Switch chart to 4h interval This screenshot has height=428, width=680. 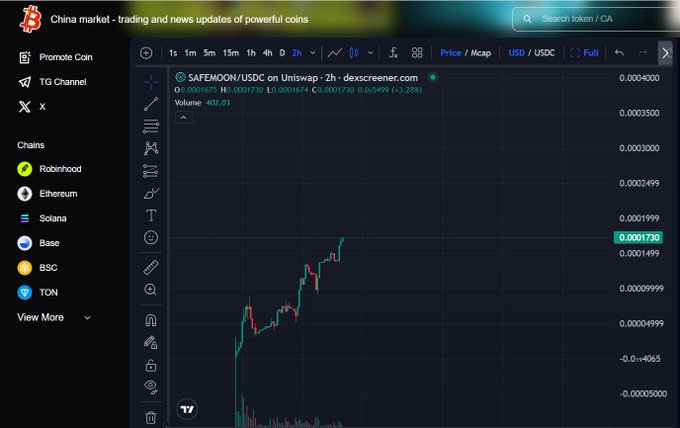[268, 53]
